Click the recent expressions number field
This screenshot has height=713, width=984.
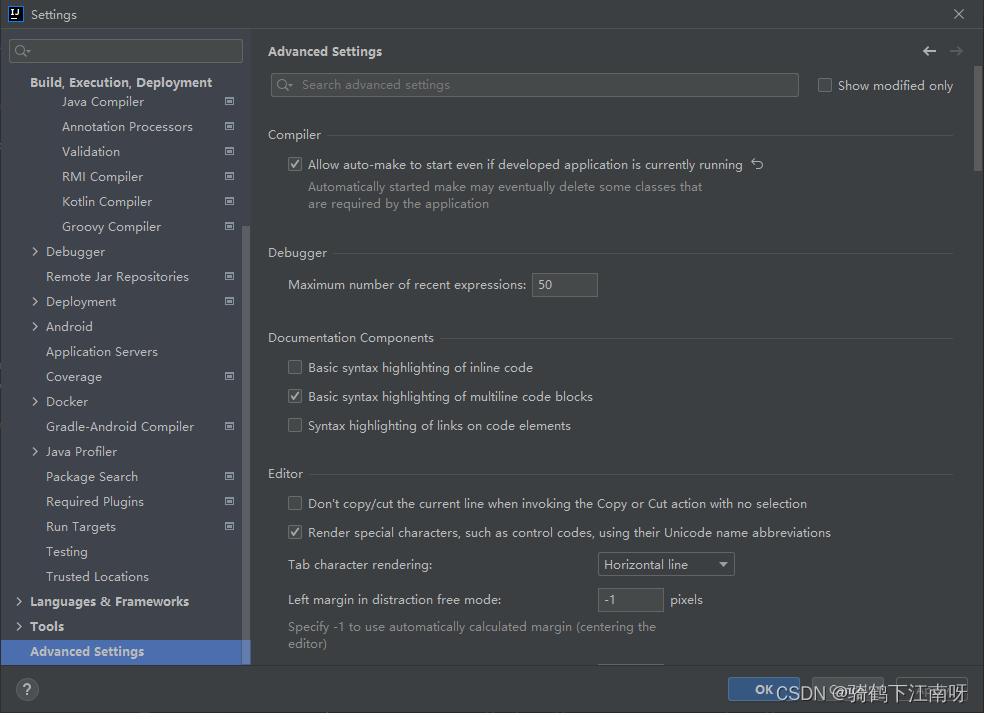[564, 284]
